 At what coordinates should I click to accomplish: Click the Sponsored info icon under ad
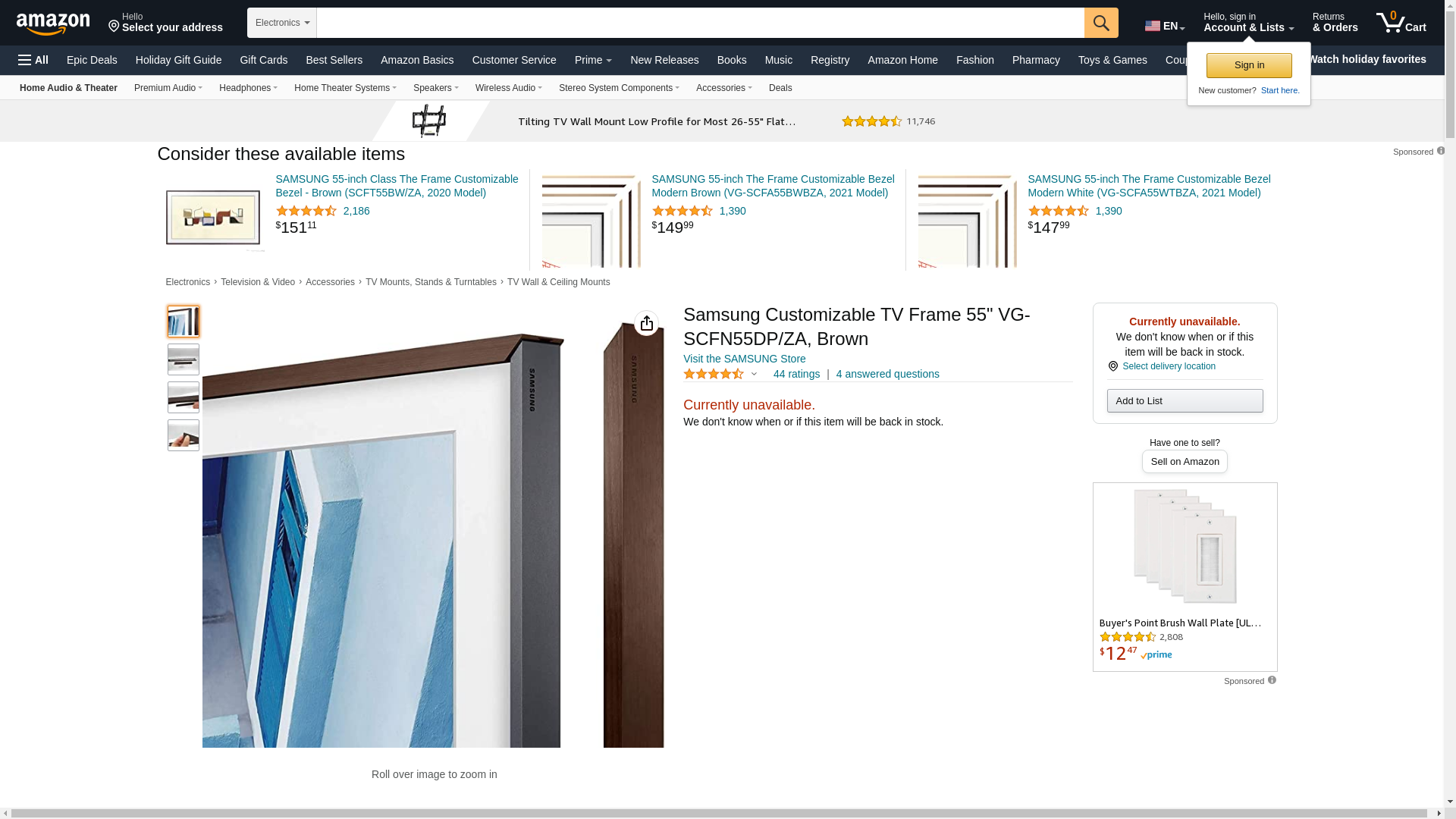[1272, 680]
